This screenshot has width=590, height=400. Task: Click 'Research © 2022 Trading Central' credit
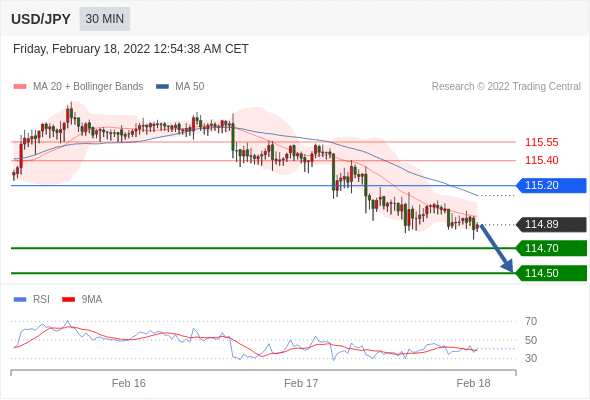[x=506, y=87]
